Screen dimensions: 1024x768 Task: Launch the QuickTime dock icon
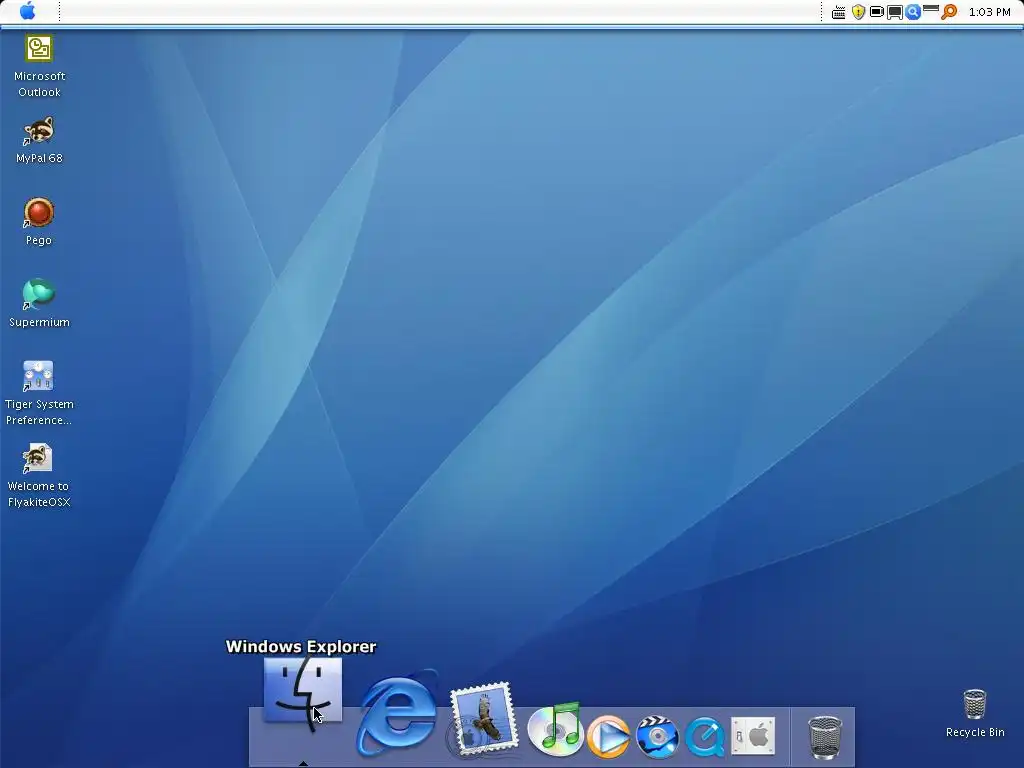click(705, 737)
